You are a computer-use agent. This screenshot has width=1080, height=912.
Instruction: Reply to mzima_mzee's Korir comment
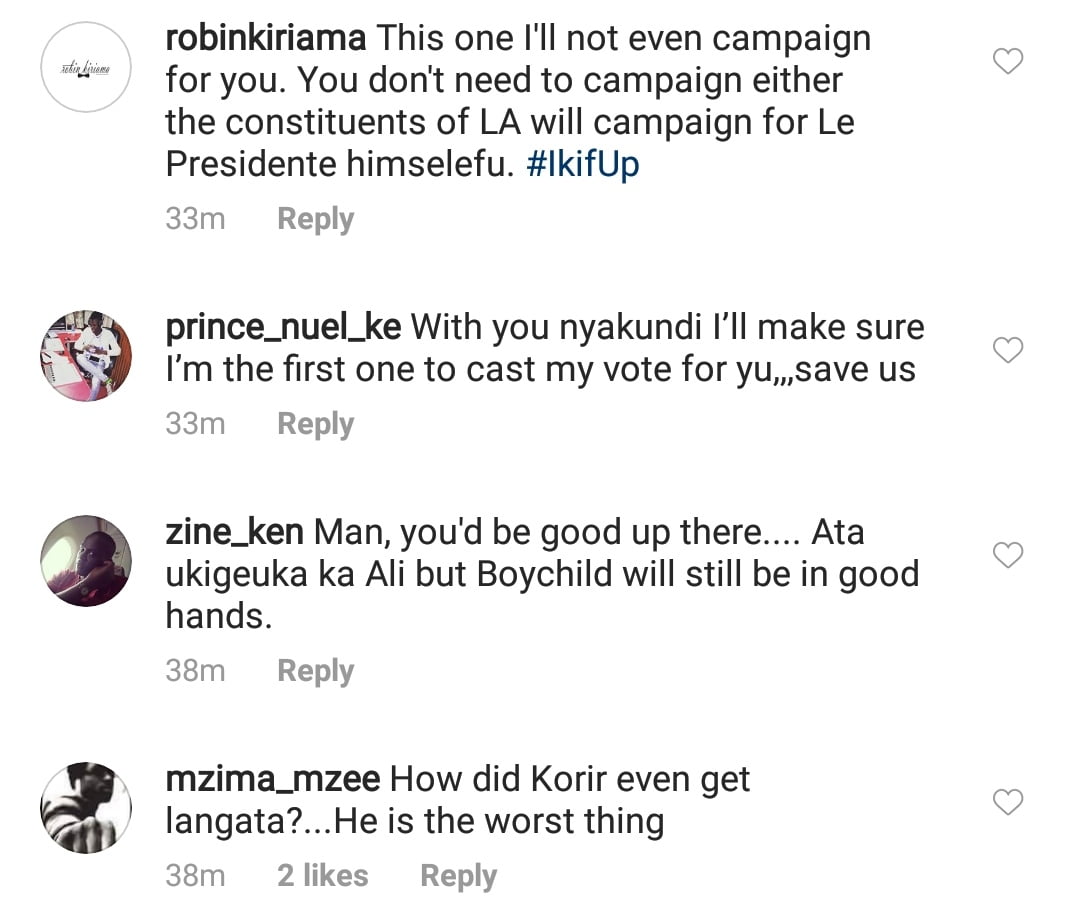[x=458, y=876]
